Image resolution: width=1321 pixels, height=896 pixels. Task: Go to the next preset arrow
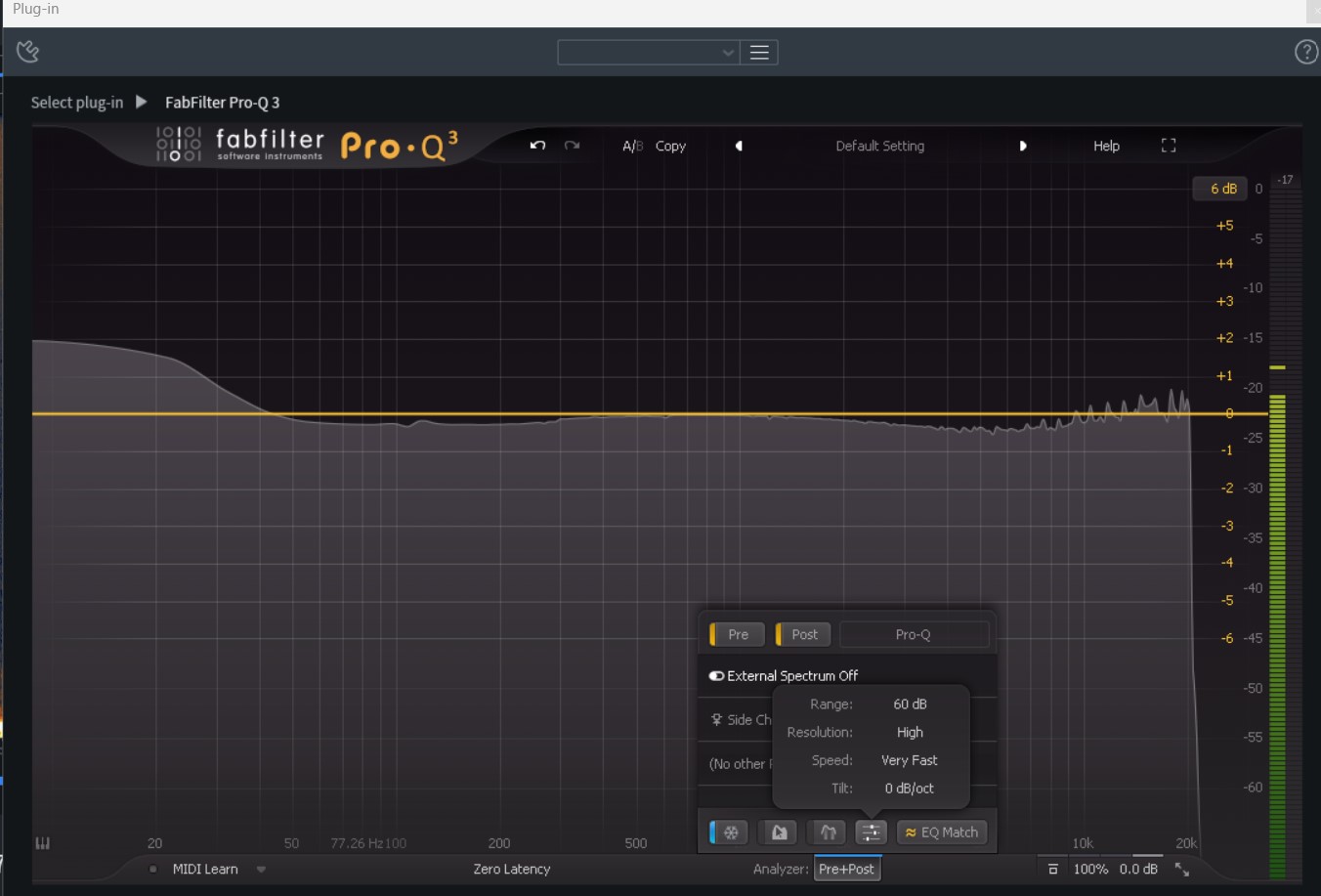(x=1023, y=146)
